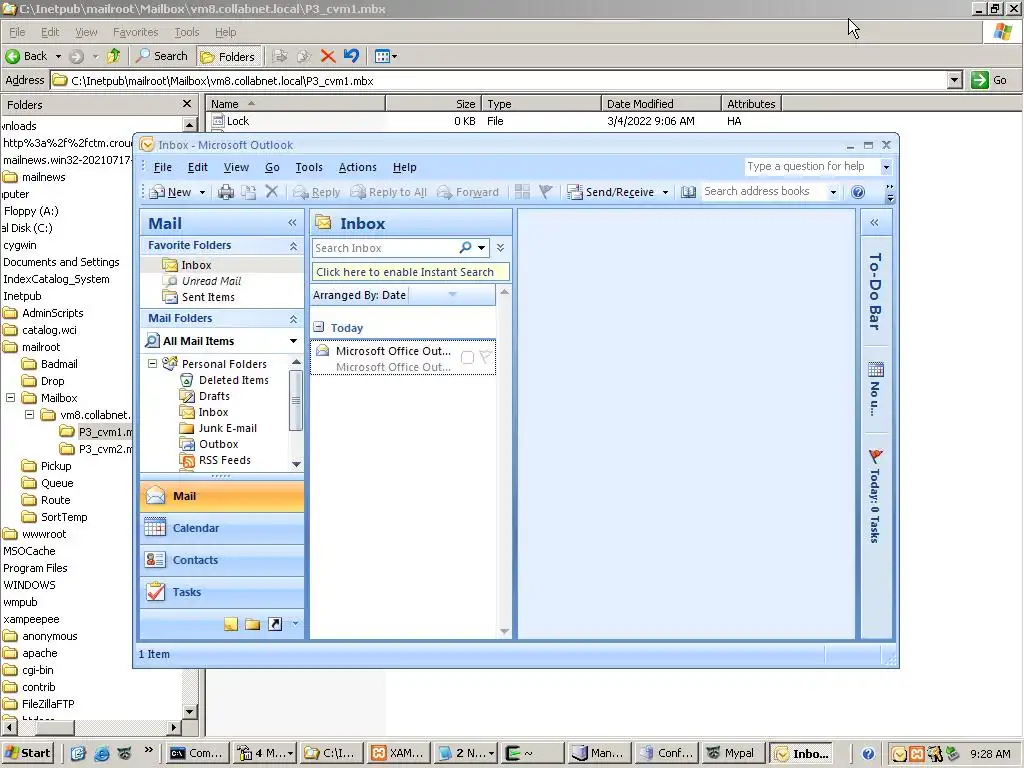Click the search magnifier in Search Inbox
Image resolution: width=1024 pixels, height=768 pixels.
tap(465, 248)
